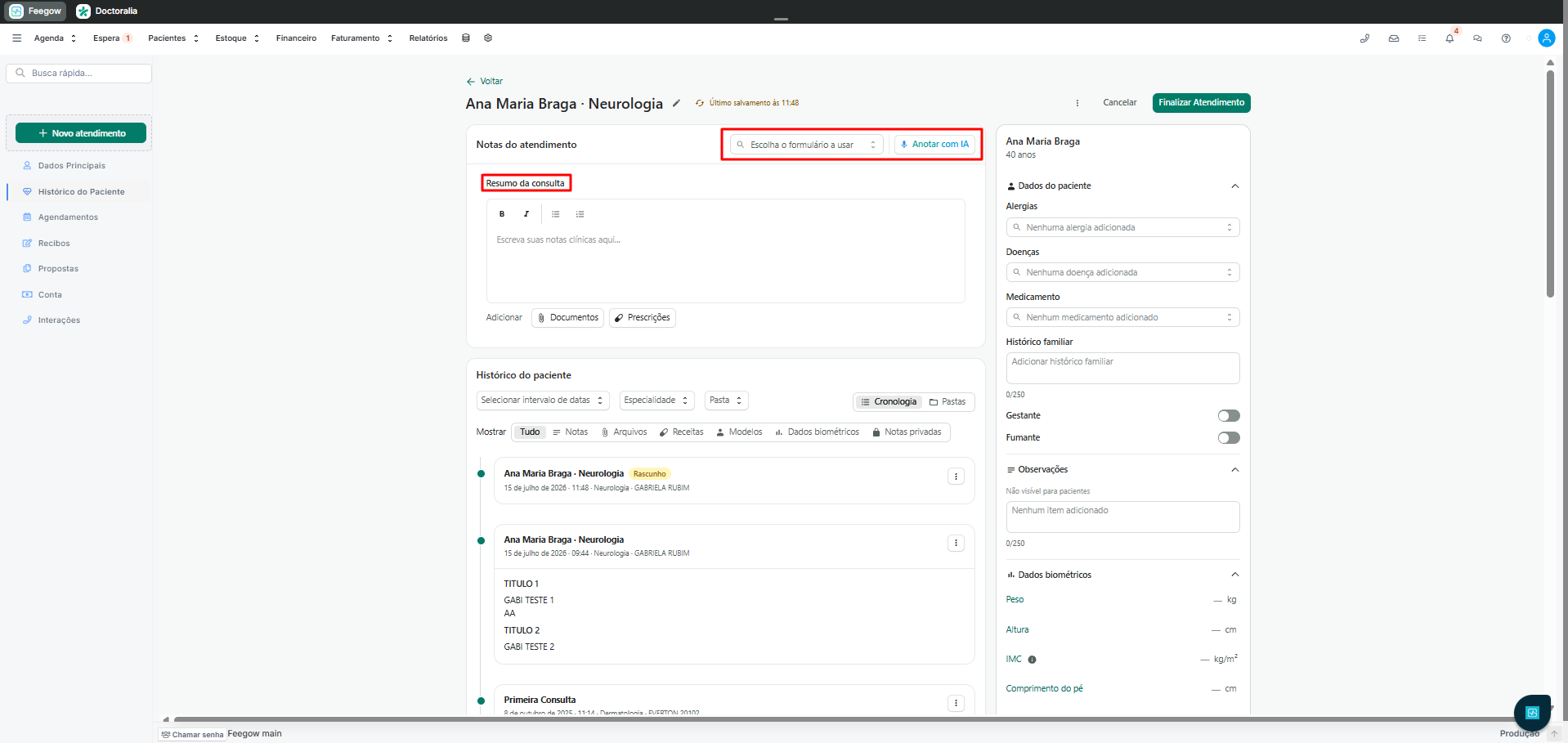
Task: Click into the clinical notes text area
Action: 725,266
